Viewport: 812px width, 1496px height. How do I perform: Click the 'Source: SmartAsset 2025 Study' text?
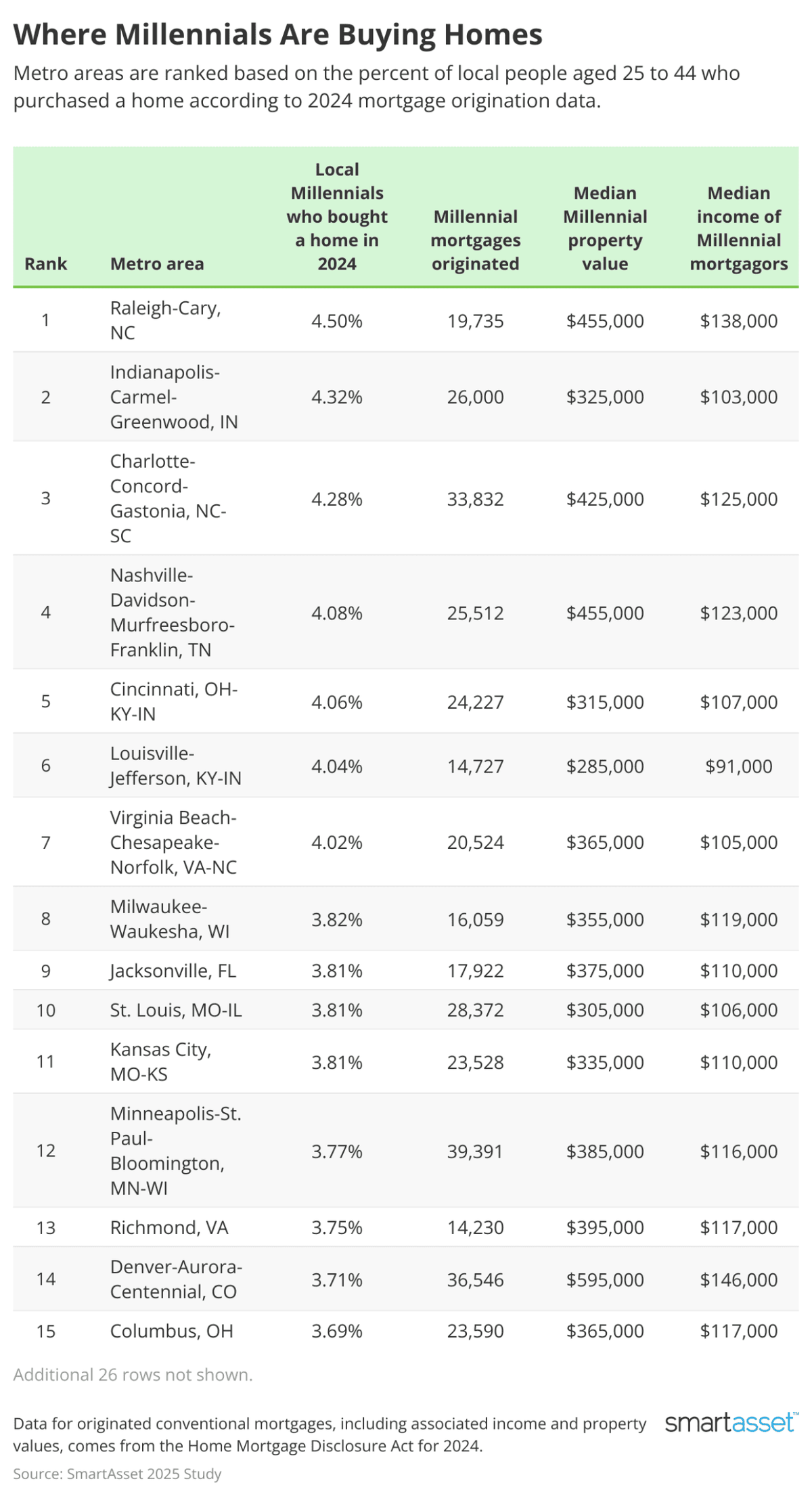tap(118, 1474)
